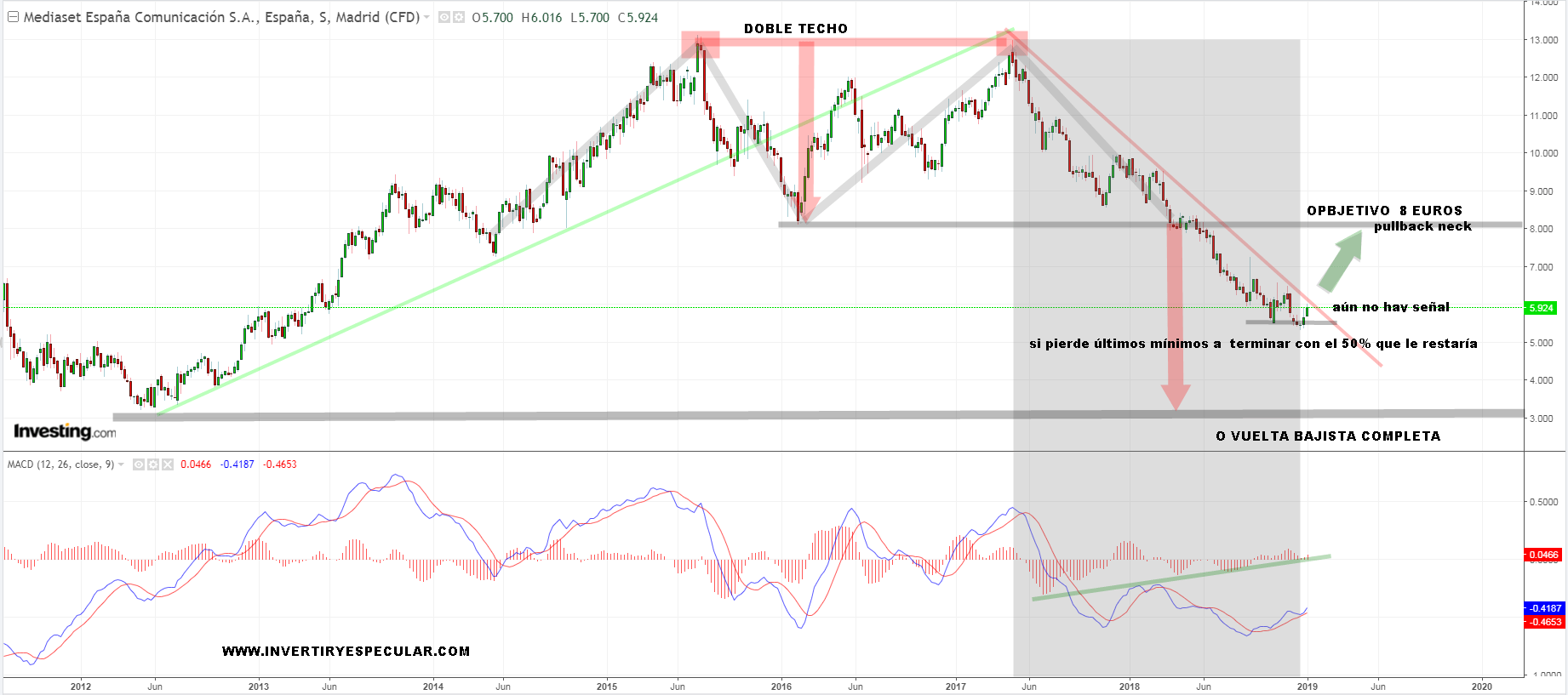Click the green 5.924 current price label

click(1541, 308)
